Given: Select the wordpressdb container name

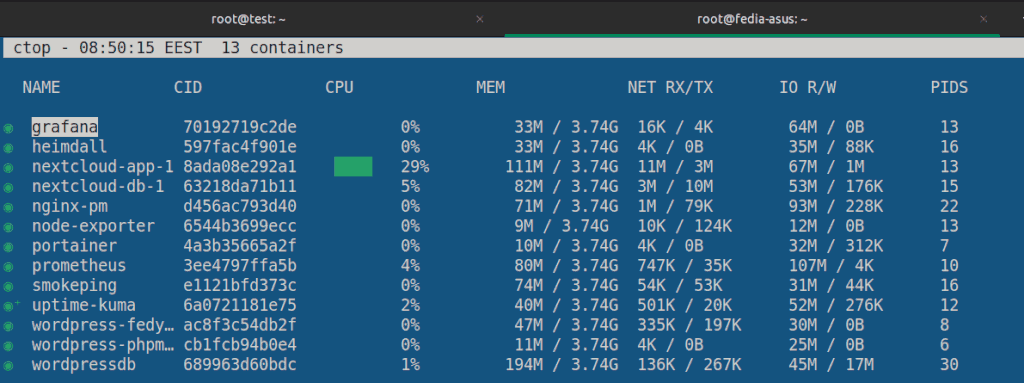Looking at the screenshot, I should 84,365.
